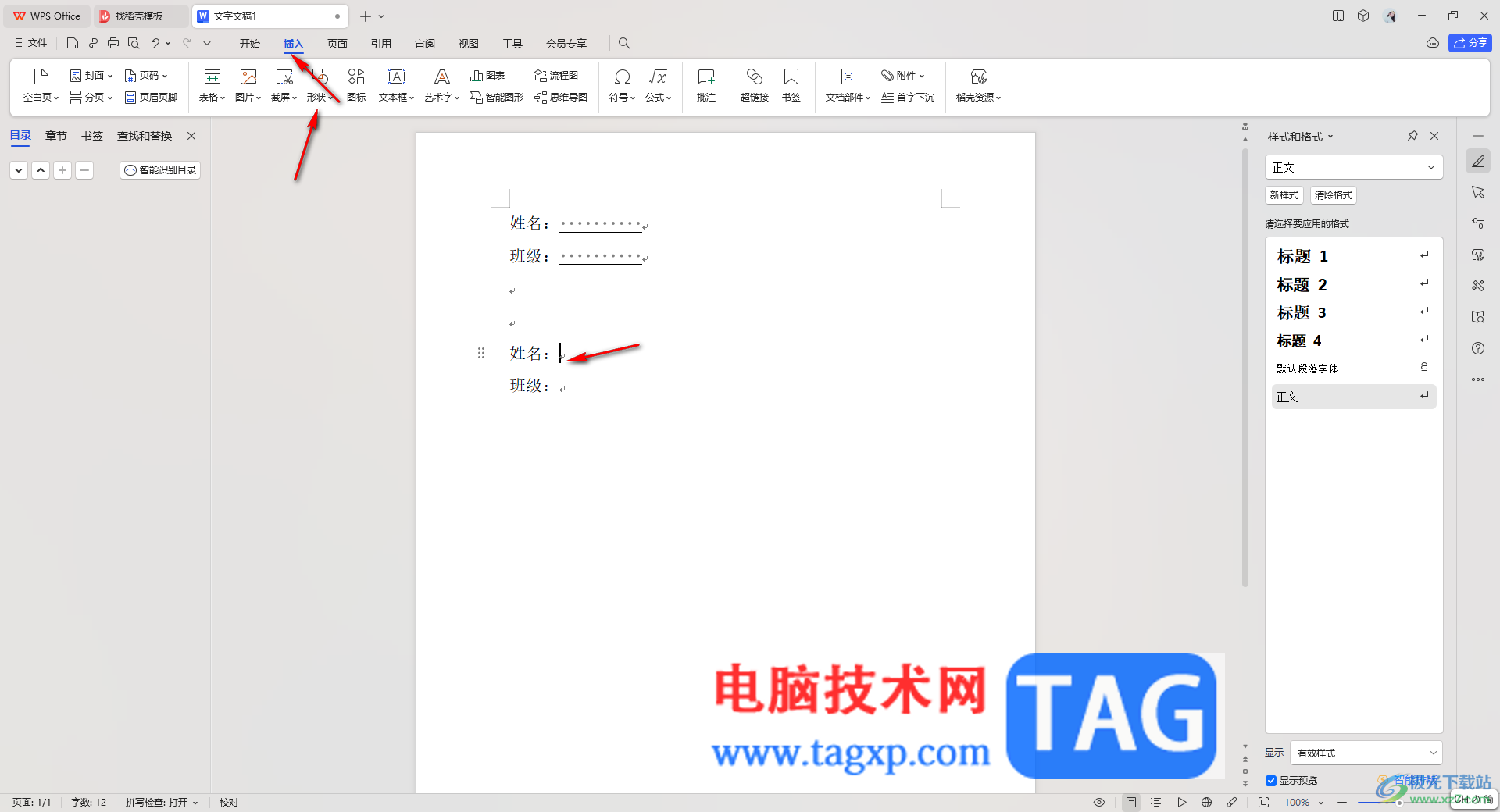The image size is (1500, 812).
Task: Click the selection arrow tool in right sidebar
Action: coord(1478,192)
